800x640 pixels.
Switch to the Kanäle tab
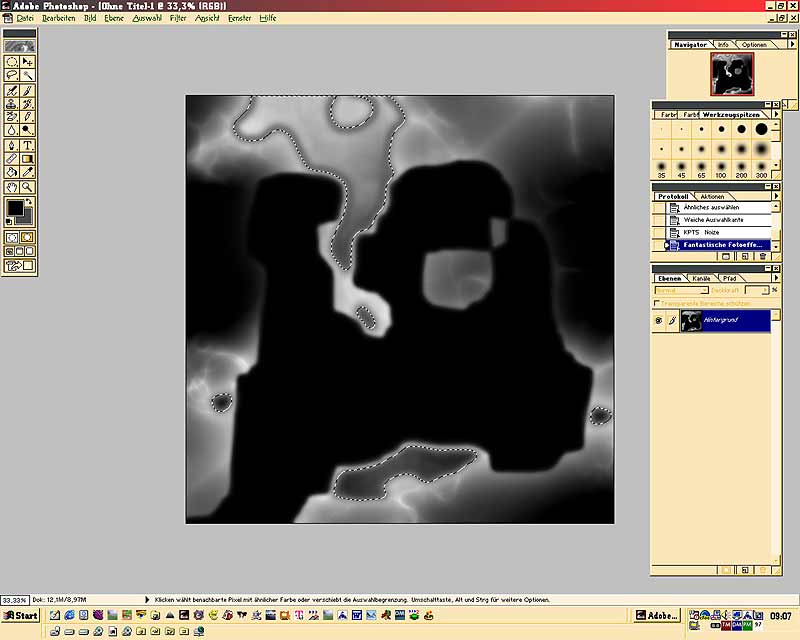[702, 278]
